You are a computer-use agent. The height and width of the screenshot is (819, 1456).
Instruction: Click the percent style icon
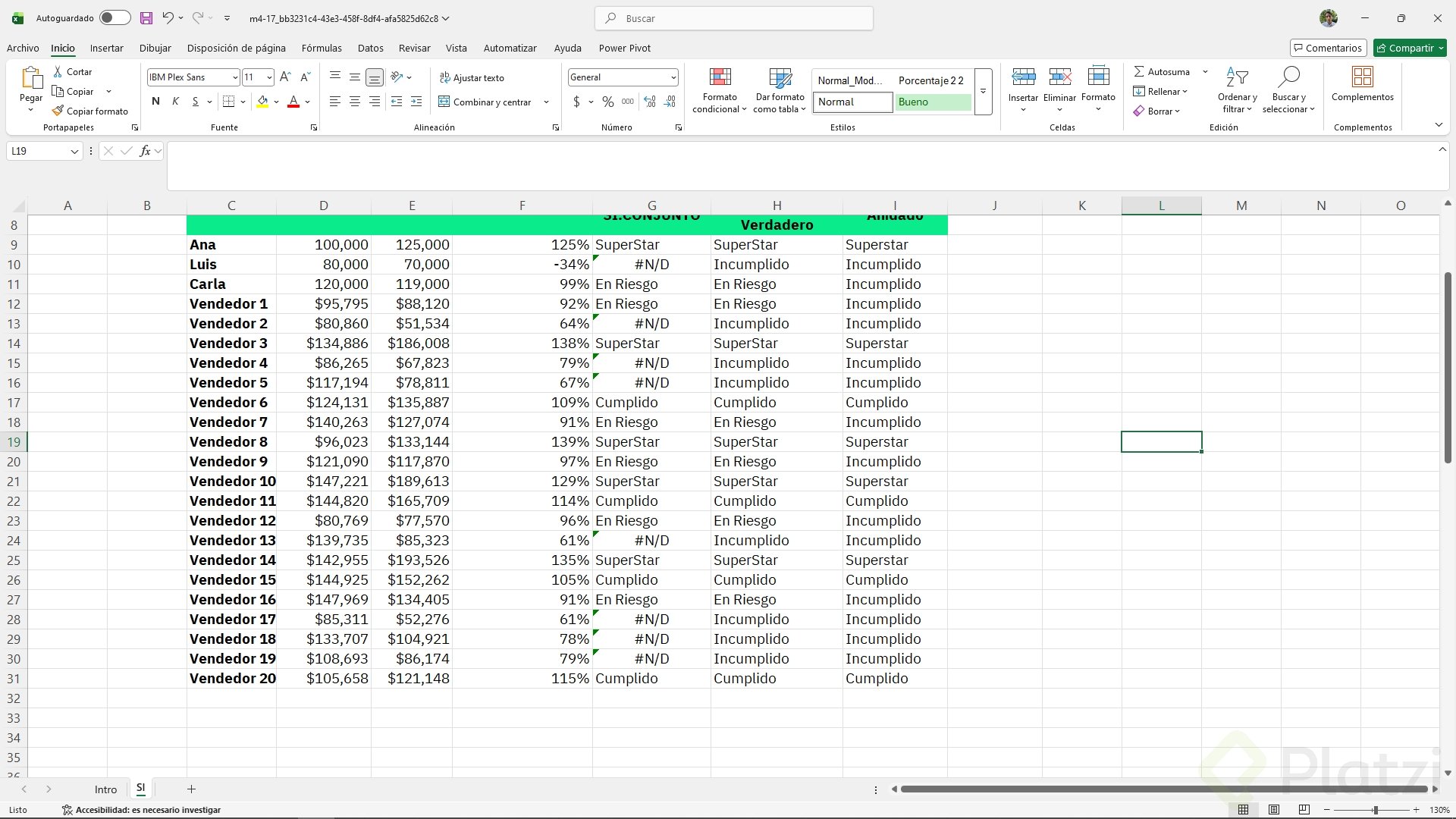(x=607, y=102)
